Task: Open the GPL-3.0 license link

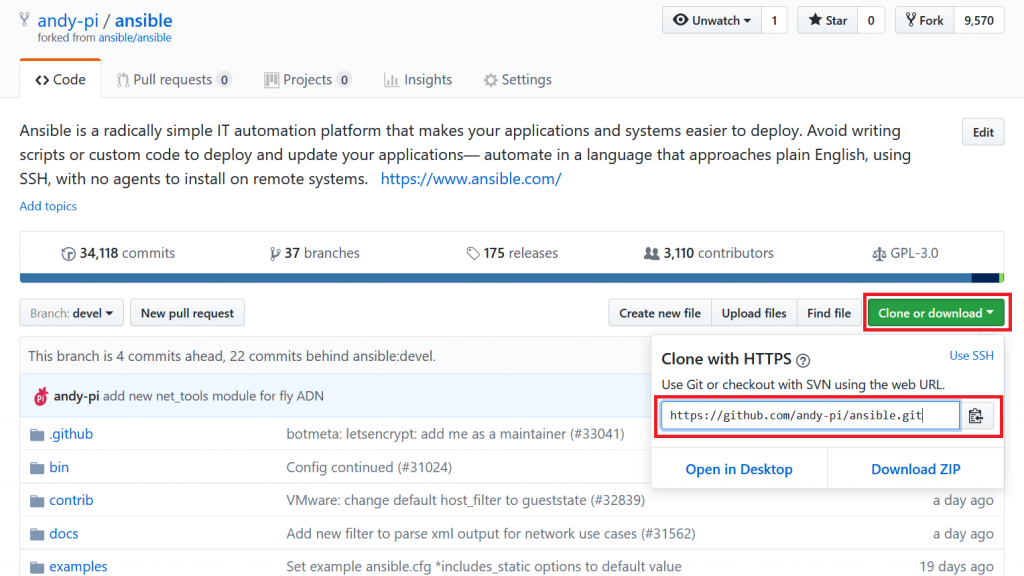Action: [906, 253]
